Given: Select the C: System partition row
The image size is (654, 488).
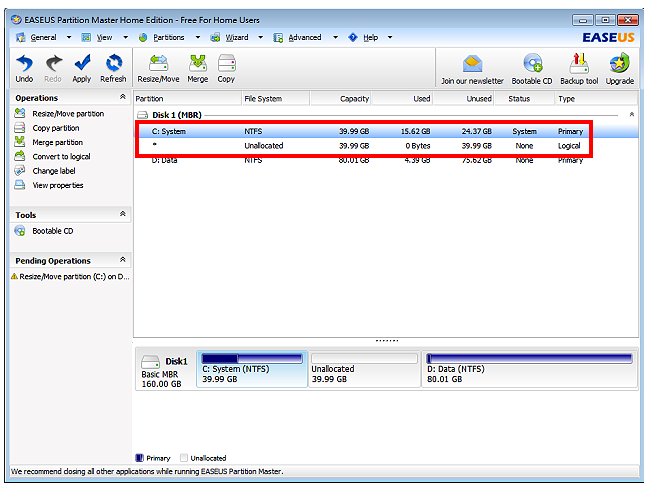Looking at the screenshot, I should (386, 131).
